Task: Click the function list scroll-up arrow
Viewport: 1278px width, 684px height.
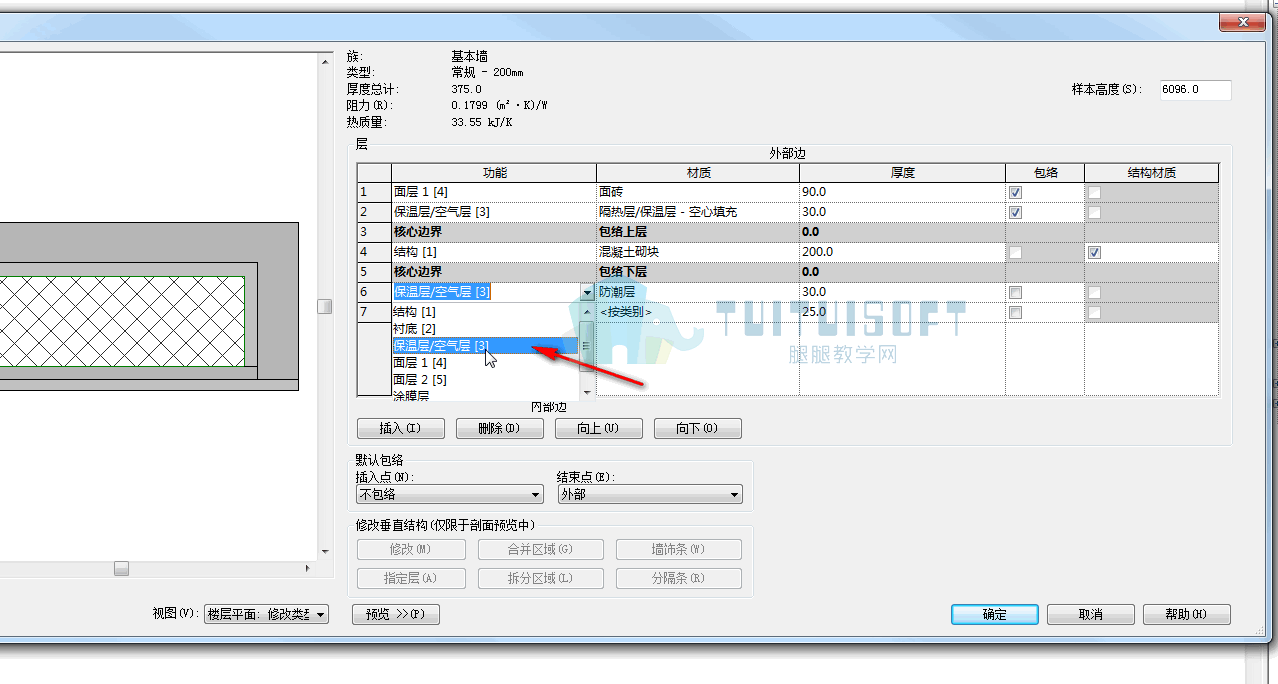Action: pyautogui.click(x=587, y=312)
